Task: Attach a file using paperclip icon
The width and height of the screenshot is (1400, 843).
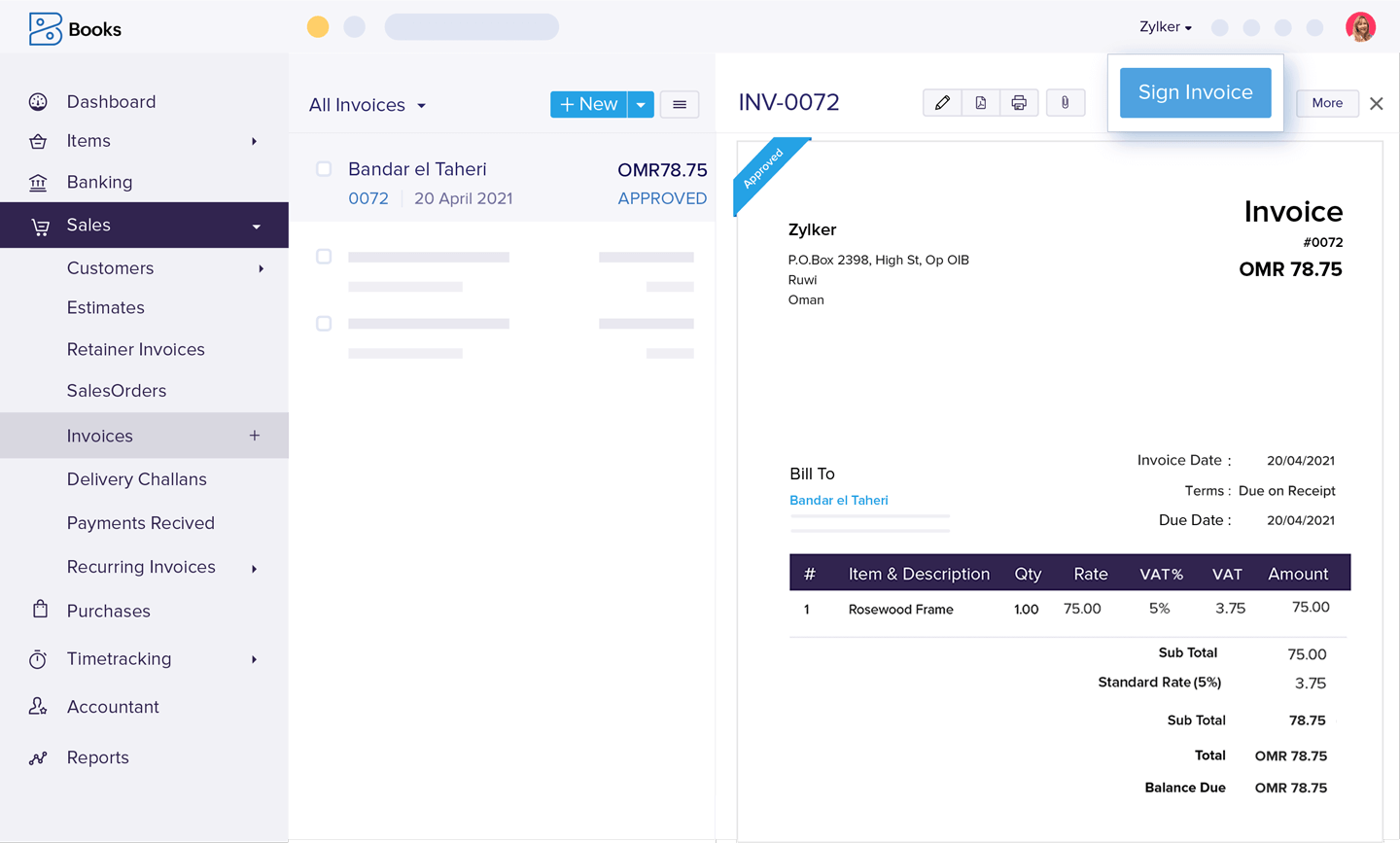Action: pyautogui.click(x=1066, y=103)
